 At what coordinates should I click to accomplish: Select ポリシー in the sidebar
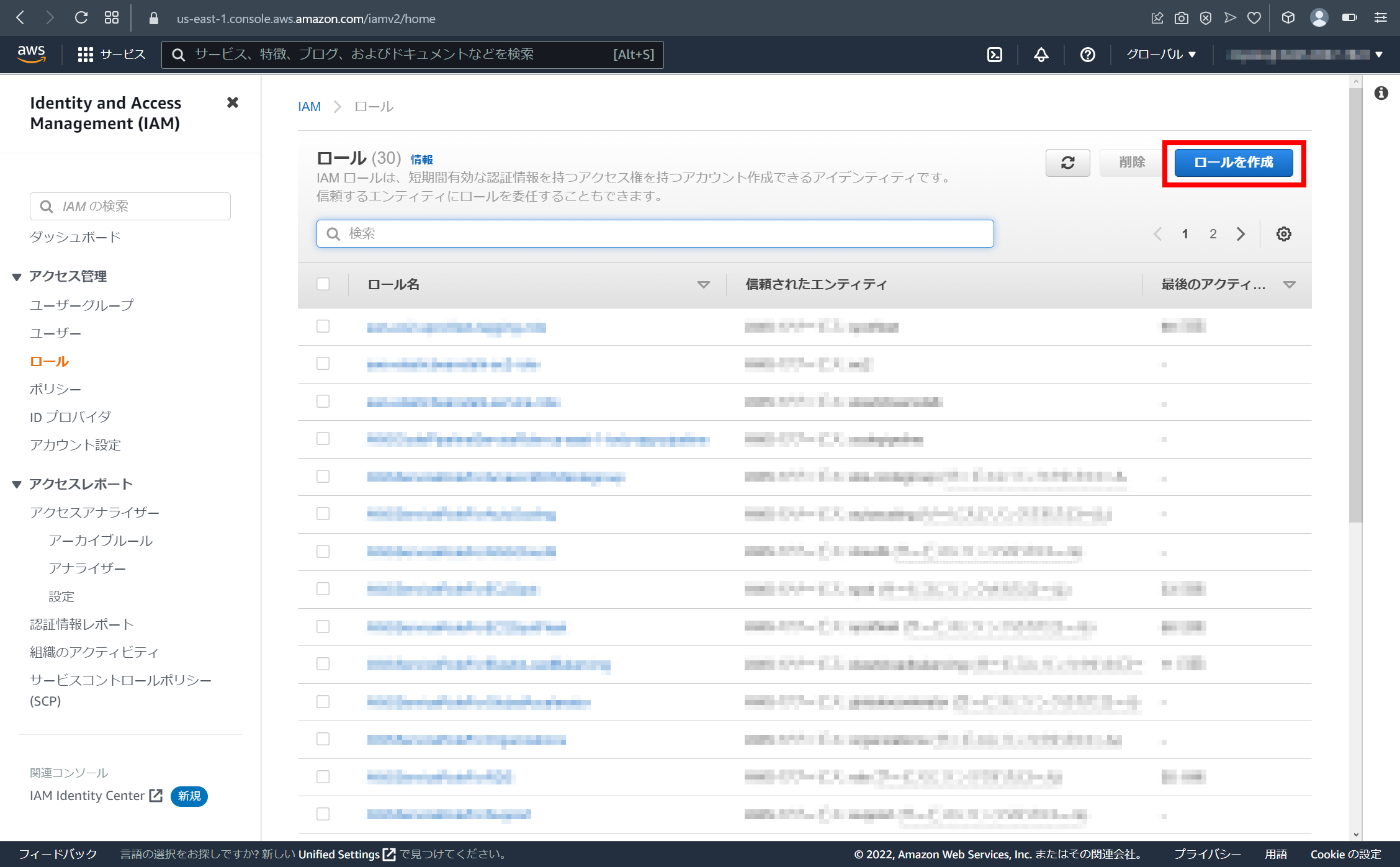pyautogui.click(x=55, y=389)
